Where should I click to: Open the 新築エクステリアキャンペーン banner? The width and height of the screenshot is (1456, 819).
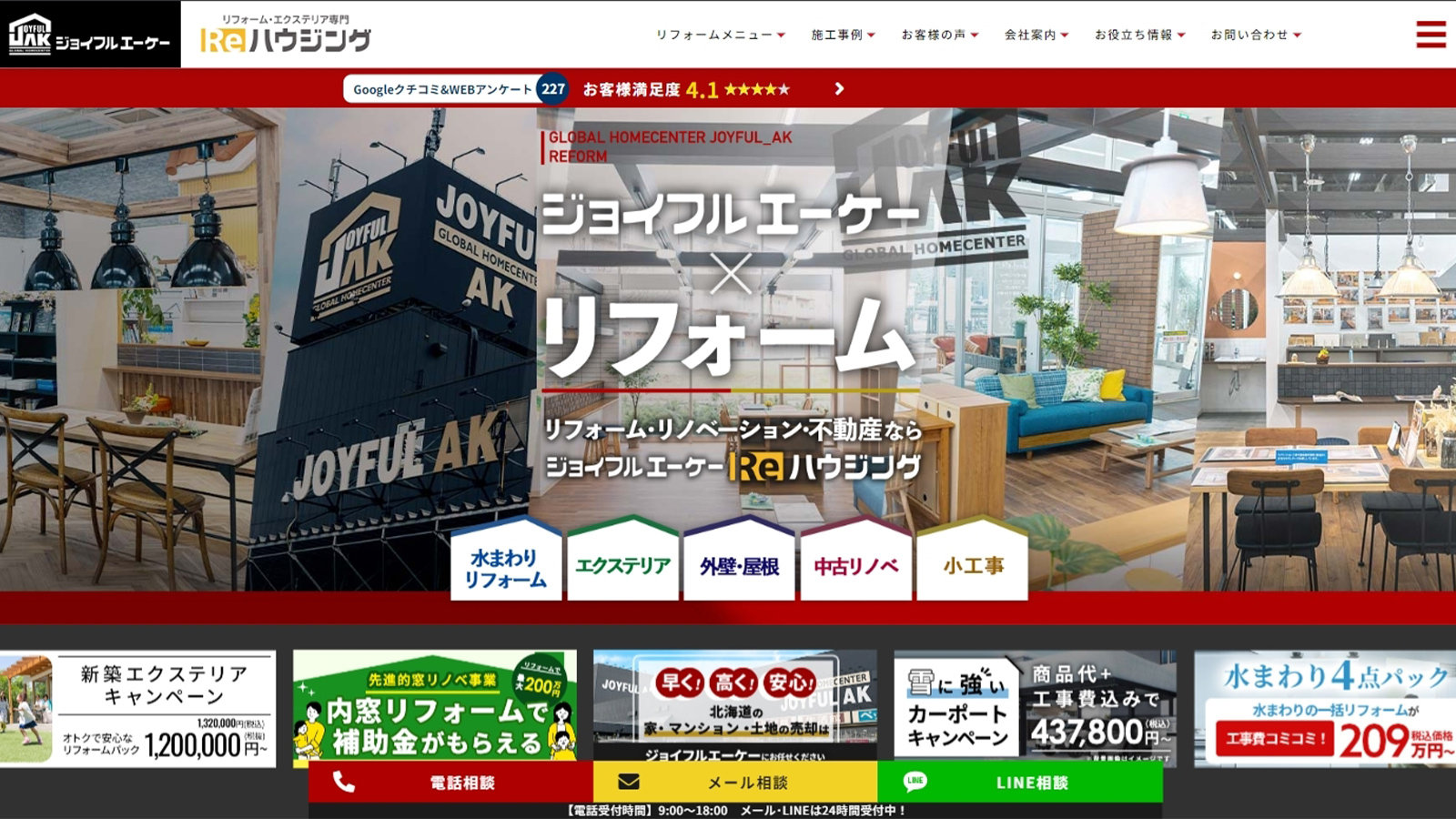point(137,709)
